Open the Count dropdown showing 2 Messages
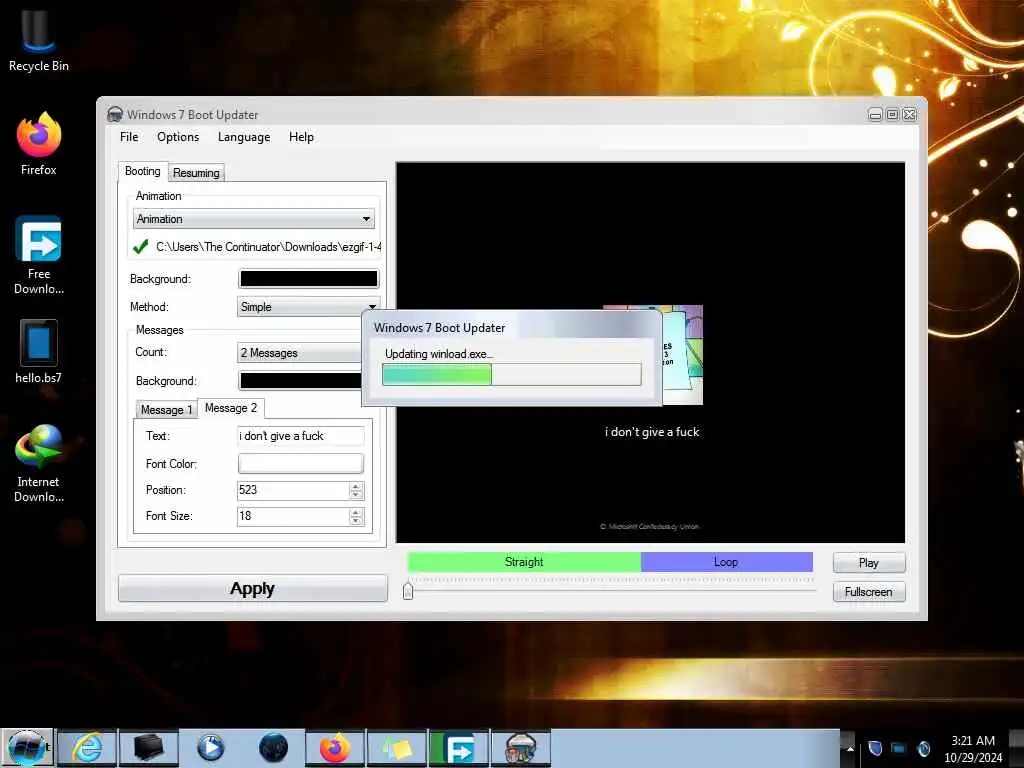The height and width of the screenshot is (768, 1024). pos(300,353)
